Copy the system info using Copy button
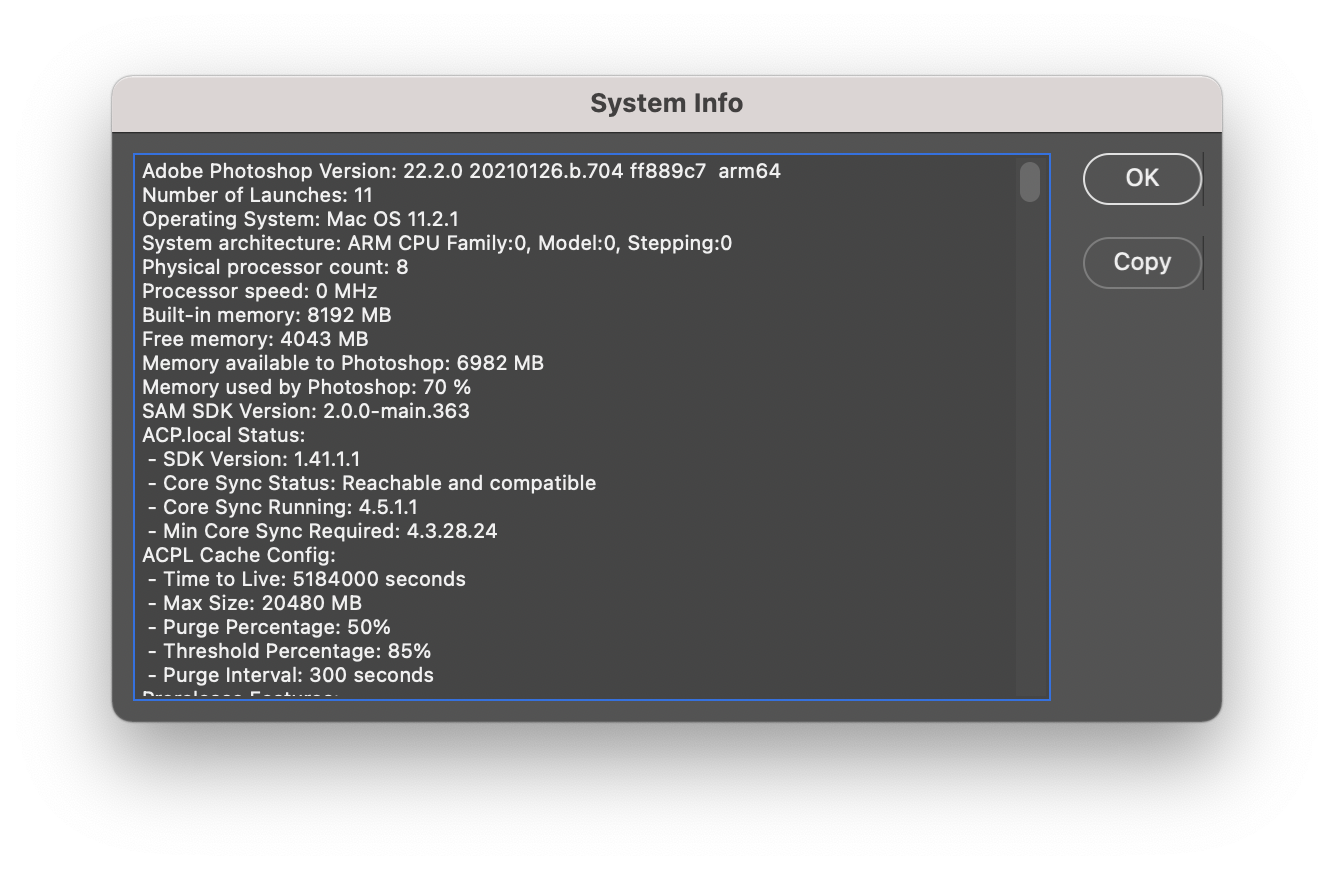The width and height of the screenshot is (1334, 870). (x=1142, y=262)
